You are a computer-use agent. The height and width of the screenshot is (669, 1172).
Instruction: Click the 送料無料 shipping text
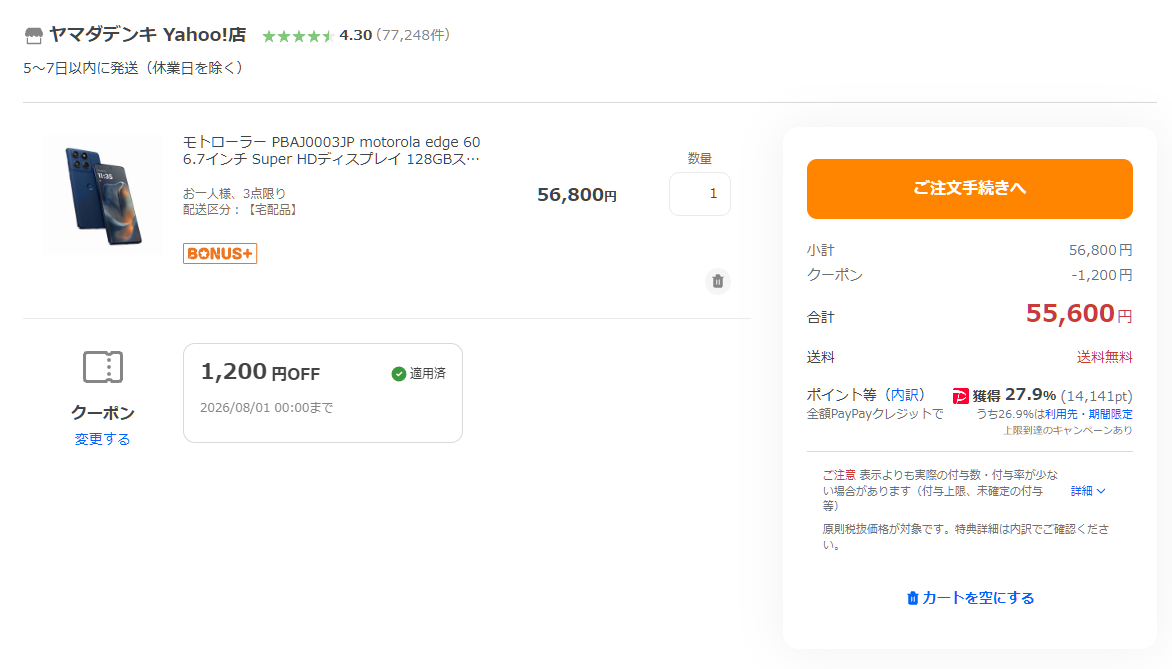tap(1104, 357)
